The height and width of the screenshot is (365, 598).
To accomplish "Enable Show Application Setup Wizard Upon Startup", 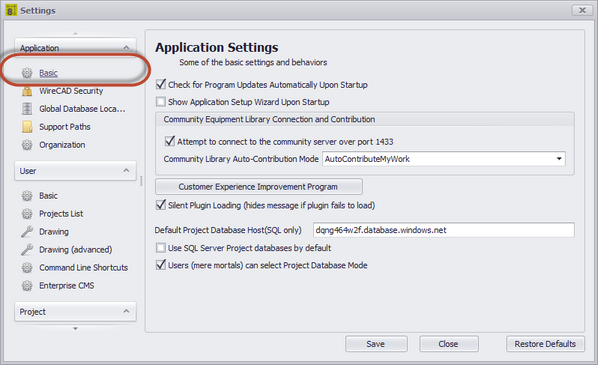I will (161, 102).
